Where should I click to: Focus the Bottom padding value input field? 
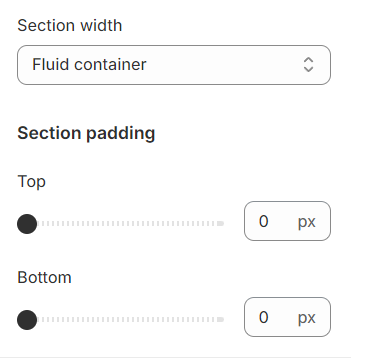pyautogui.click(x=287, y=317)
